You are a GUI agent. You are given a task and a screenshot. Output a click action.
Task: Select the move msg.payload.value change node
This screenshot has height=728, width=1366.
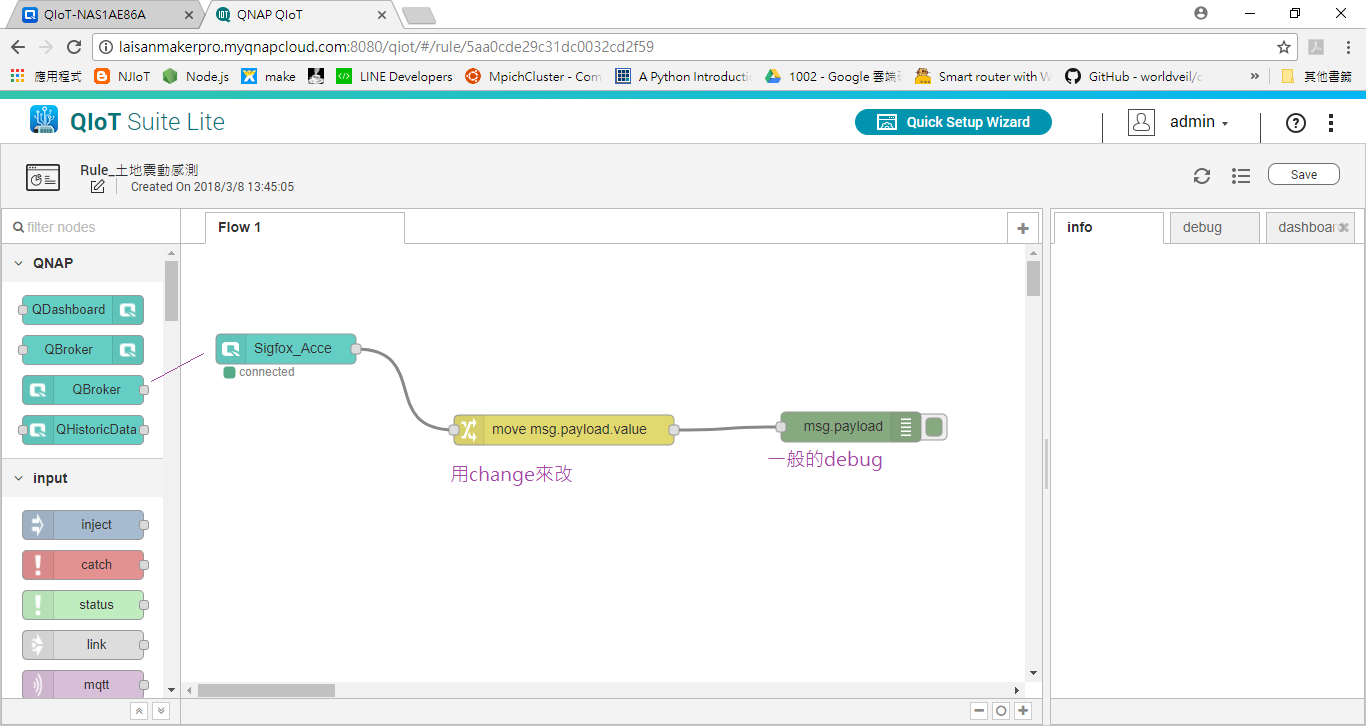564,430
